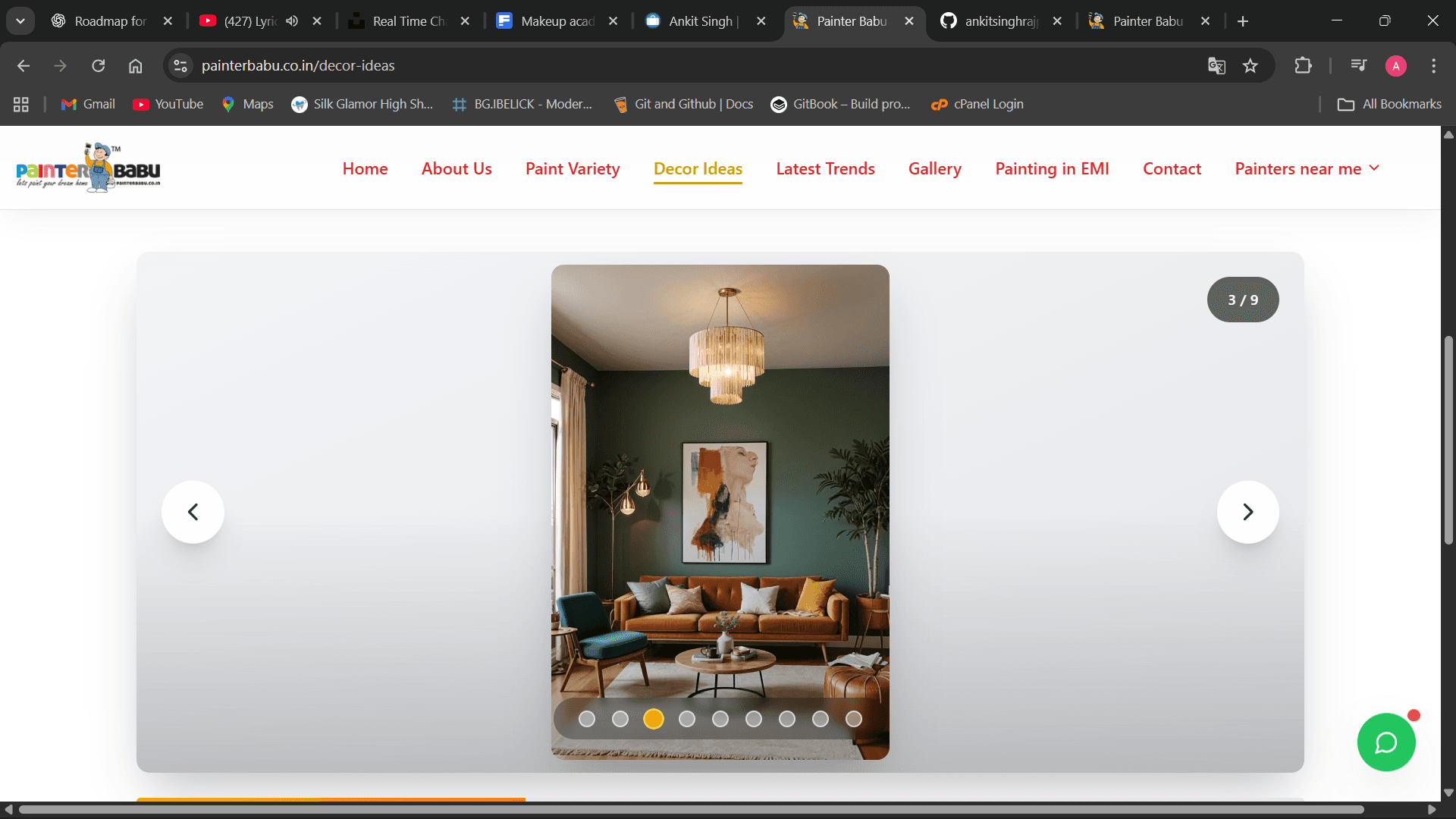
Task: Click the green chat bubble icon
Action: tap(1385, 742)
